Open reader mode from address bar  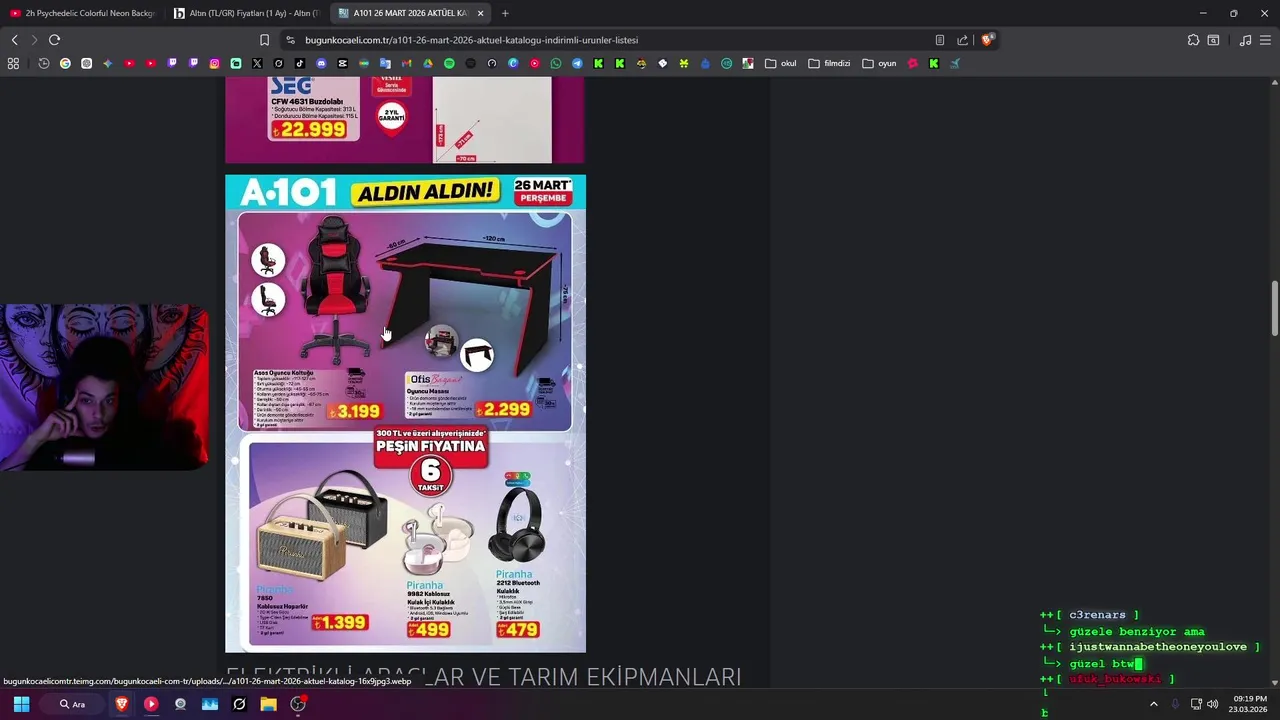(x=940, y=40)
